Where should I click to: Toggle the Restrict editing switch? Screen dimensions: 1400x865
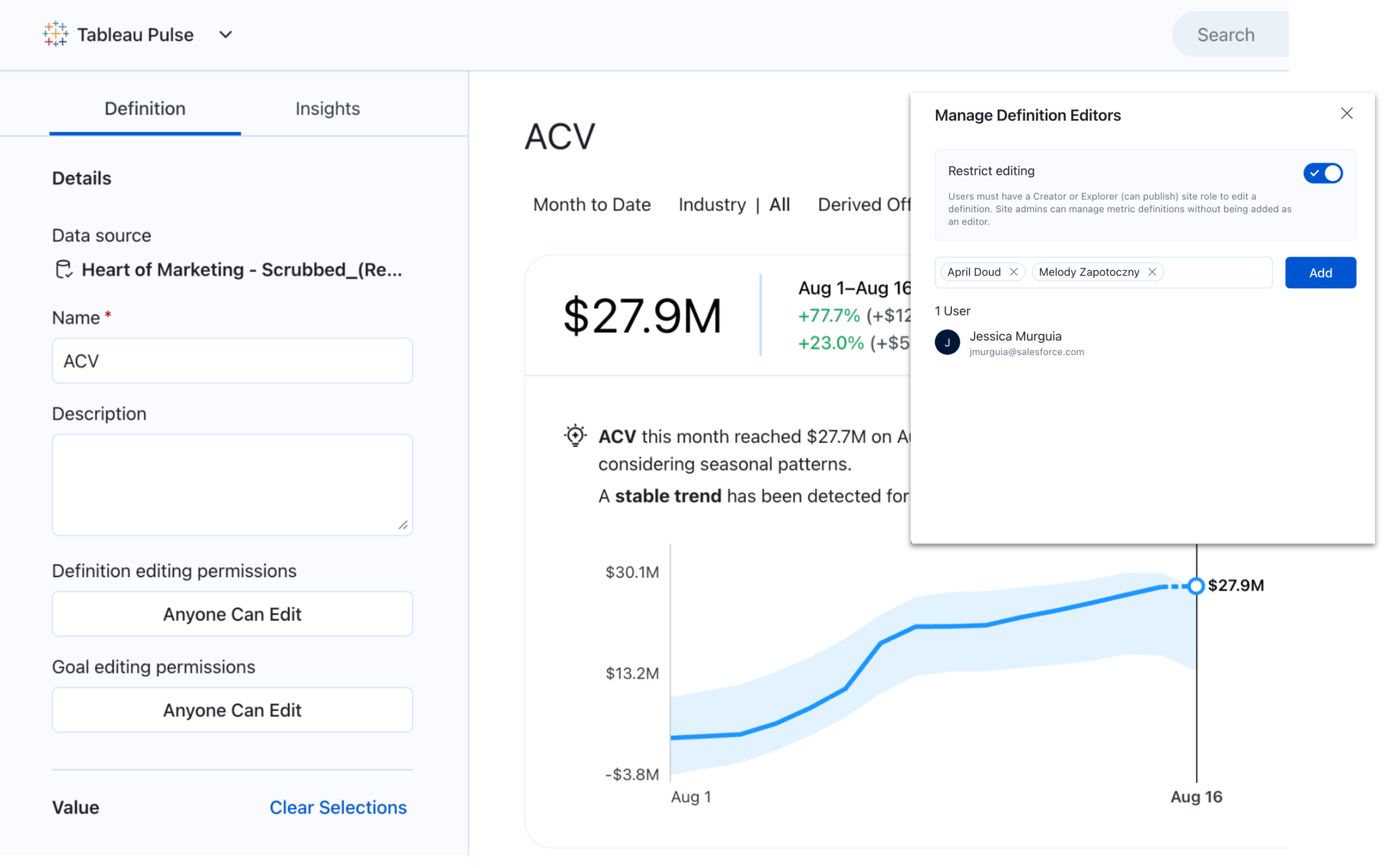[1323, 174]
